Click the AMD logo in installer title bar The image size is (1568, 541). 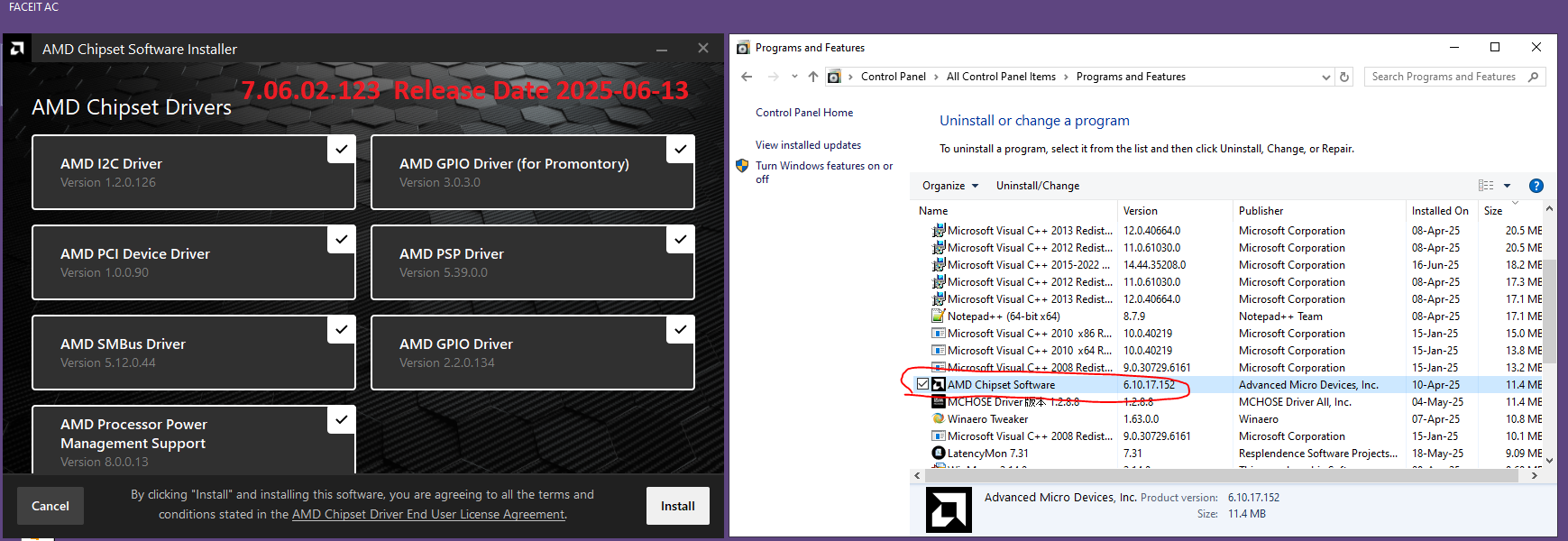(x=17, y=49)
